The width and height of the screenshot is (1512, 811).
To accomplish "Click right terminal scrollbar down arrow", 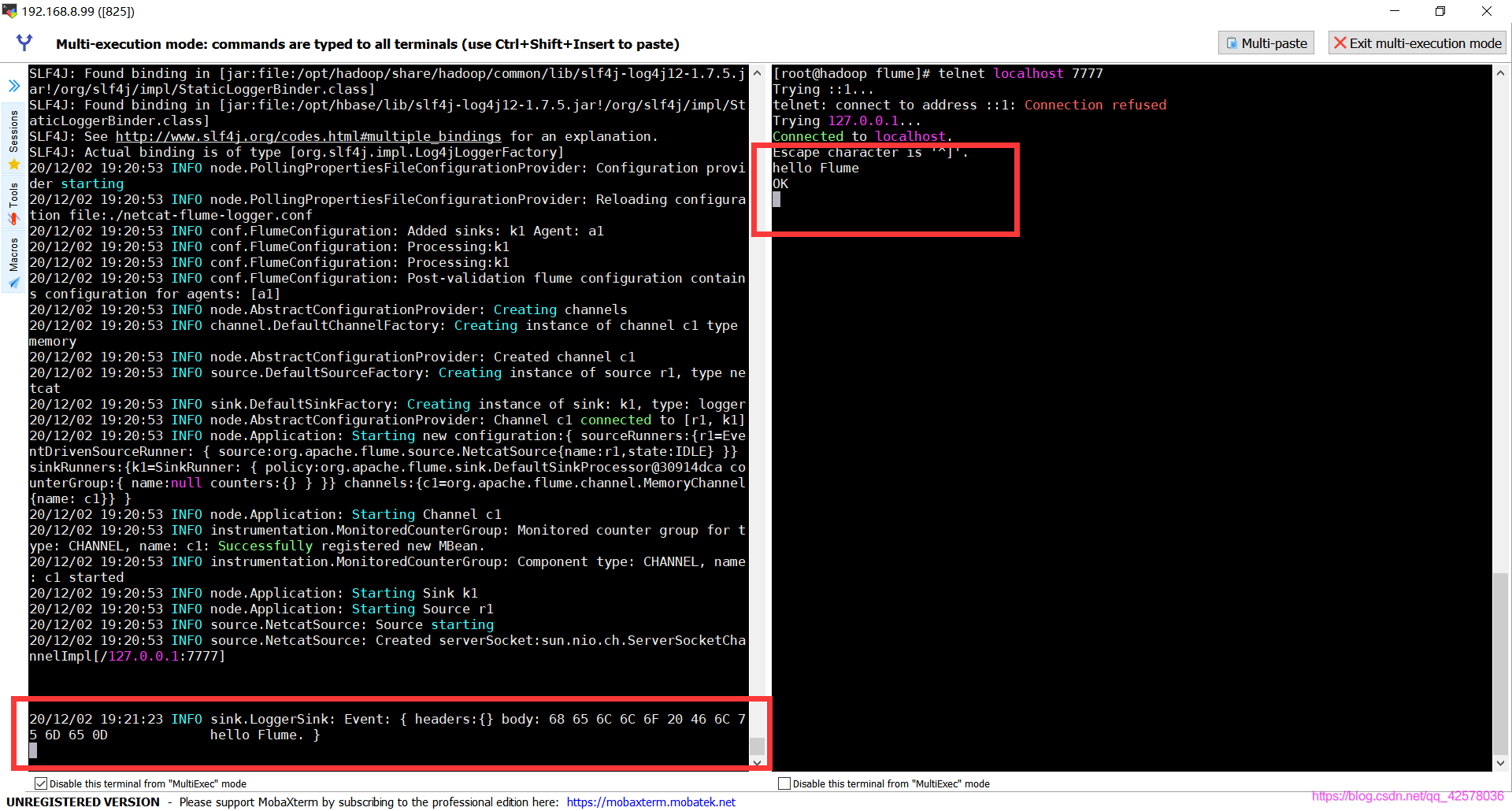I will coord(1500,762).
